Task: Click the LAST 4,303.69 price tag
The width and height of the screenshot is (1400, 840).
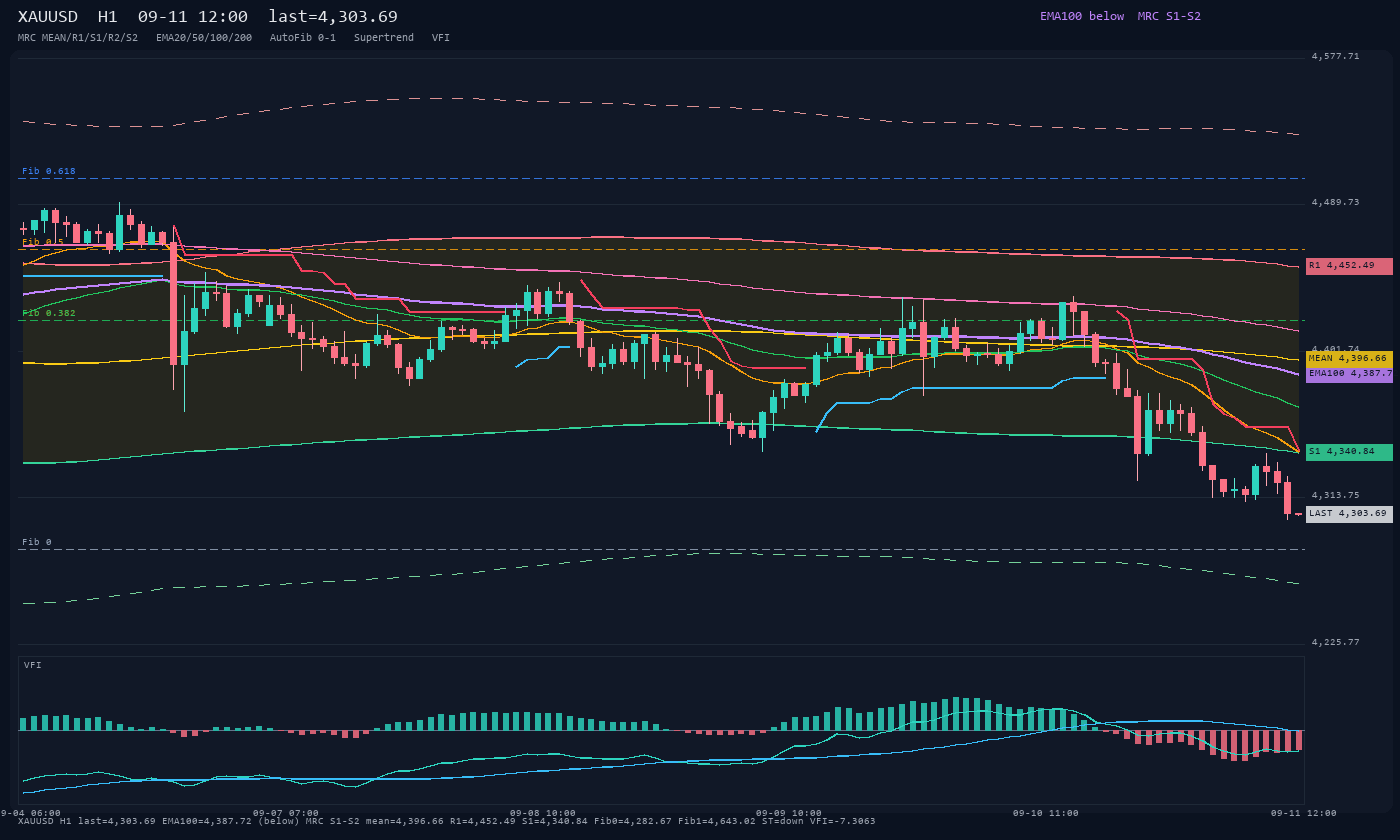Action: tap(1349, 514)
